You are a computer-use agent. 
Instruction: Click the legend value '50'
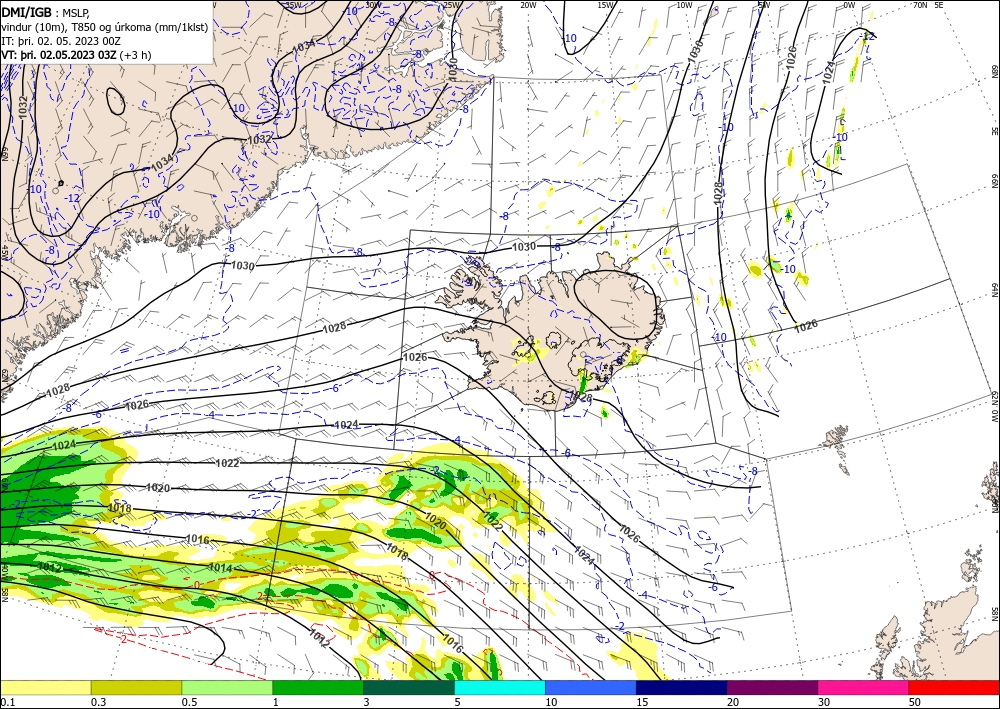click(915, 702)
